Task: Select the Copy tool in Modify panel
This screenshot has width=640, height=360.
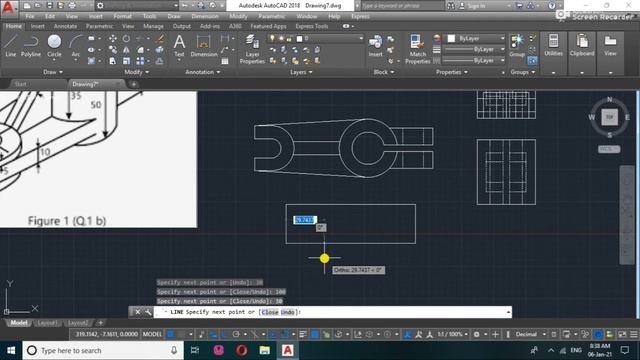Action: coord(113,50)
